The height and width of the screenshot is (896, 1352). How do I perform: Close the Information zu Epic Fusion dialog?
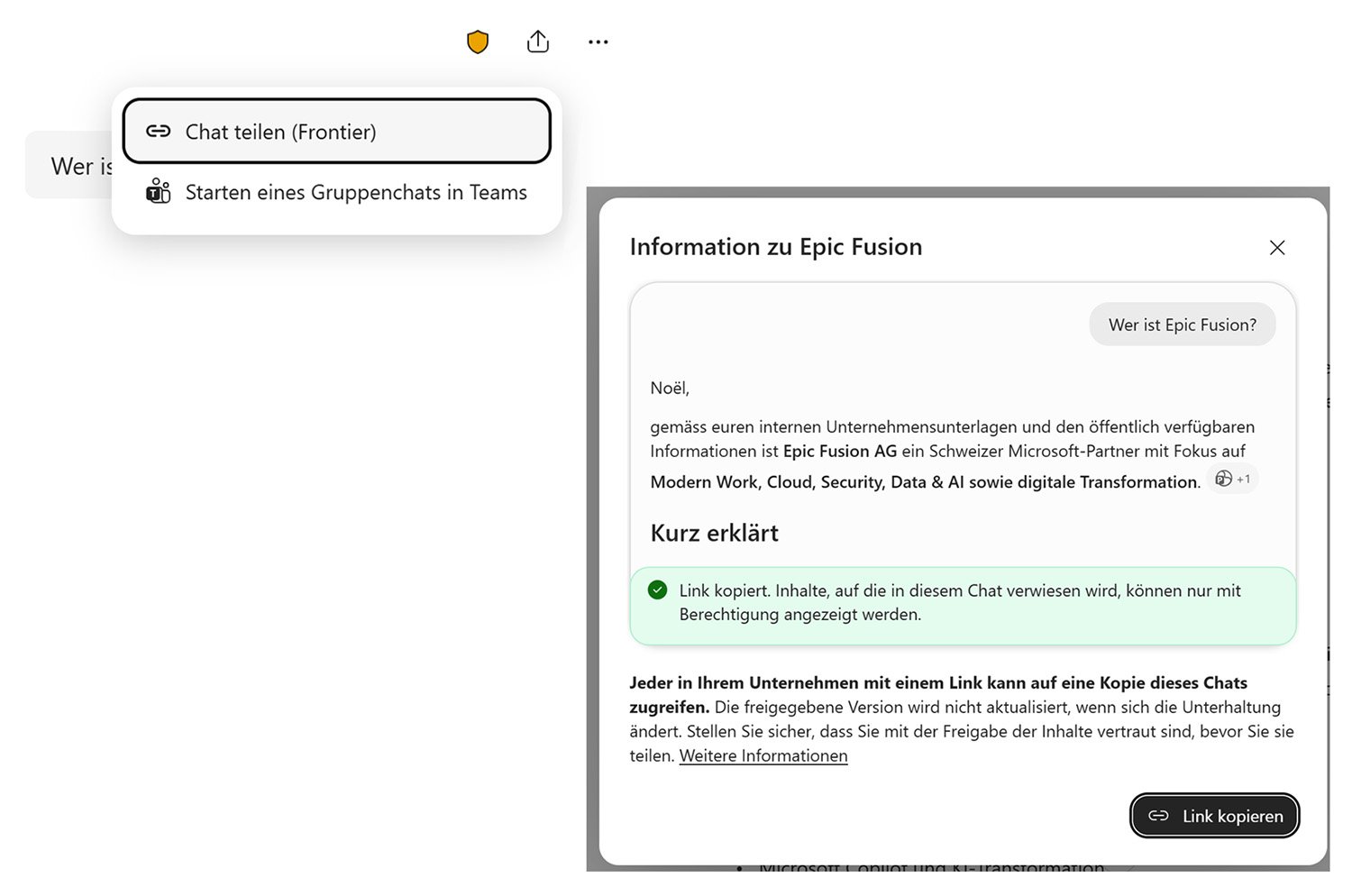[x=1277, y=248]
